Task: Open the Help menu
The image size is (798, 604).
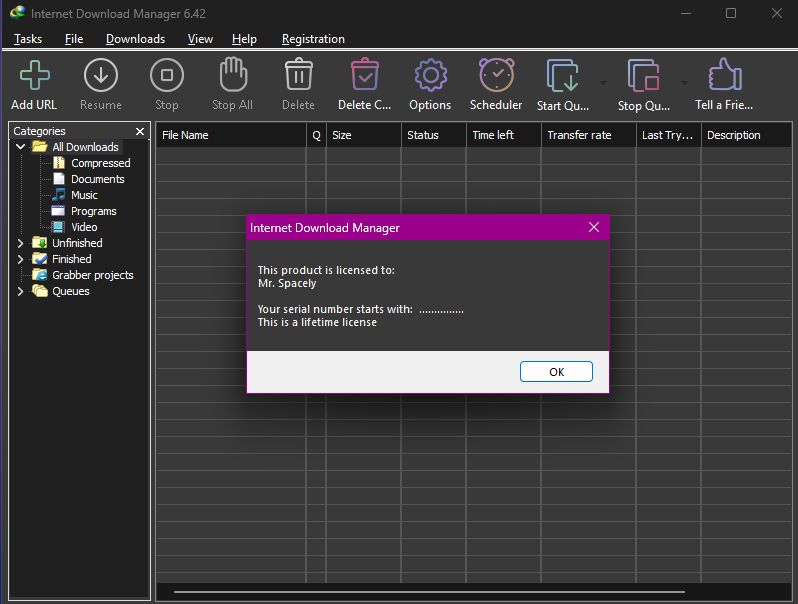Action: point(244,39)
